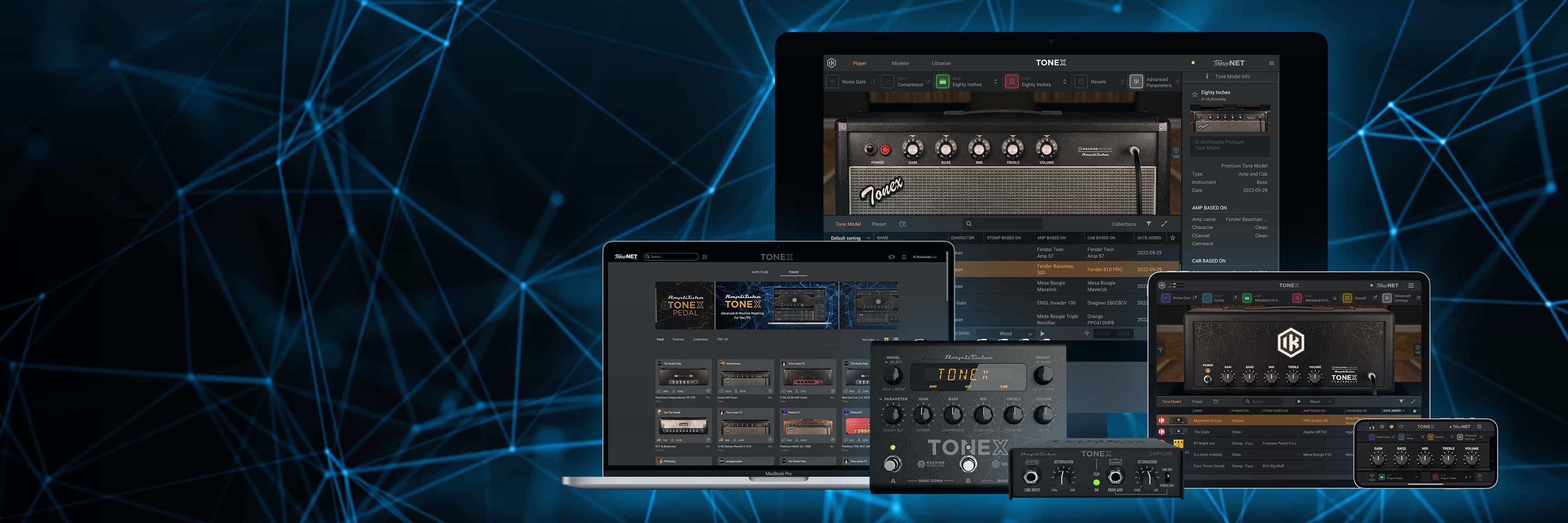
Task: Click filter funnel icon in desktop TONEX browser
Action: coord(1149,224)
